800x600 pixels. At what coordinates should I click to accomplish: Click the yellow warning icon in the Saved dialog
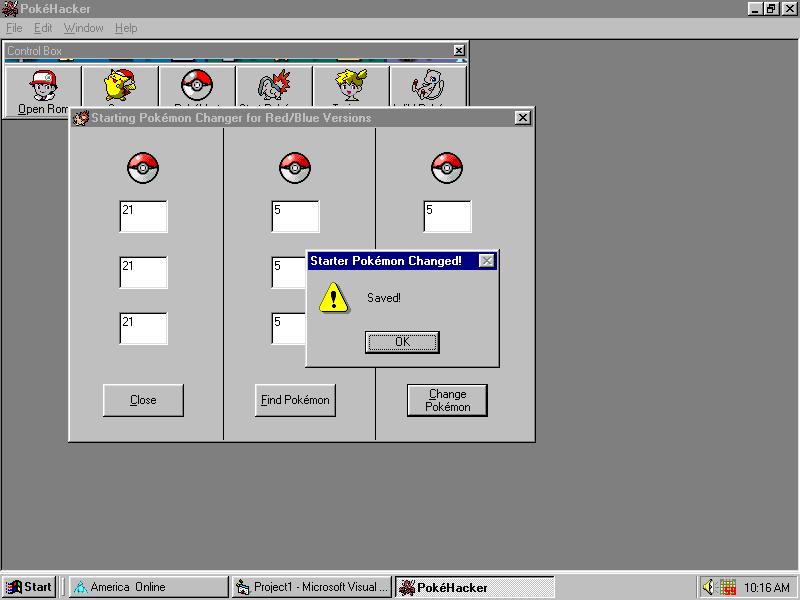[331, 297]
